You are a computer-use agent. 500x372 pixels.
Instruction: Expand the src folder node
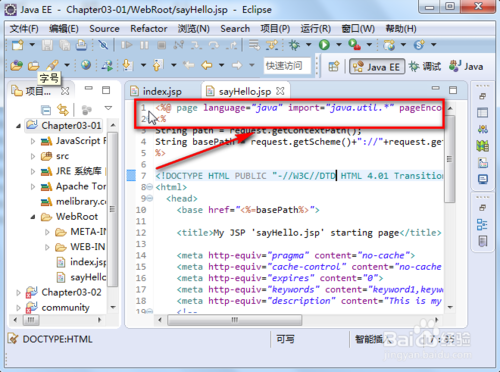point(33,156)
